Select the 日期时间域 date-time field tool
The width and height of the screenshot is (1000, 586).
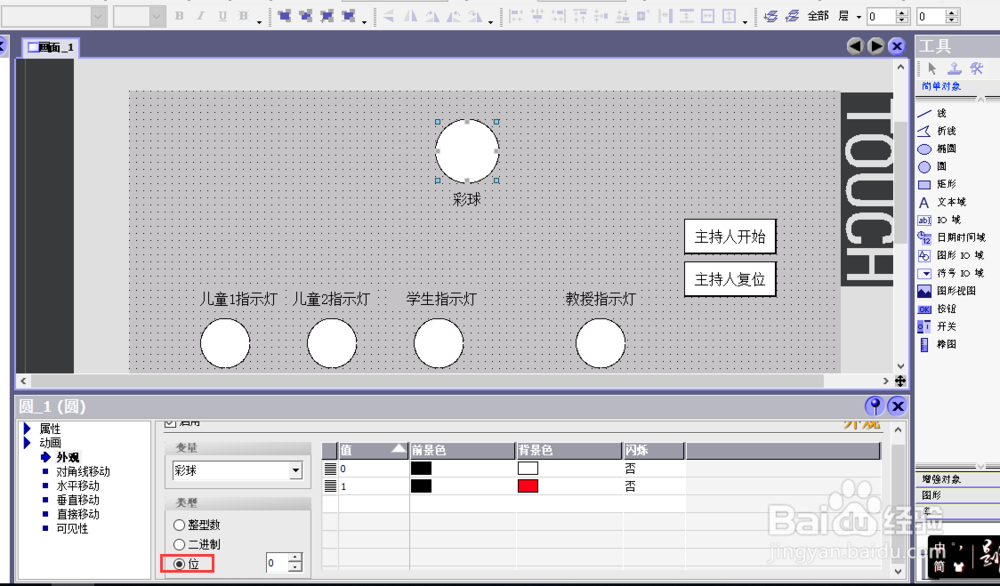tap(951, 237)
